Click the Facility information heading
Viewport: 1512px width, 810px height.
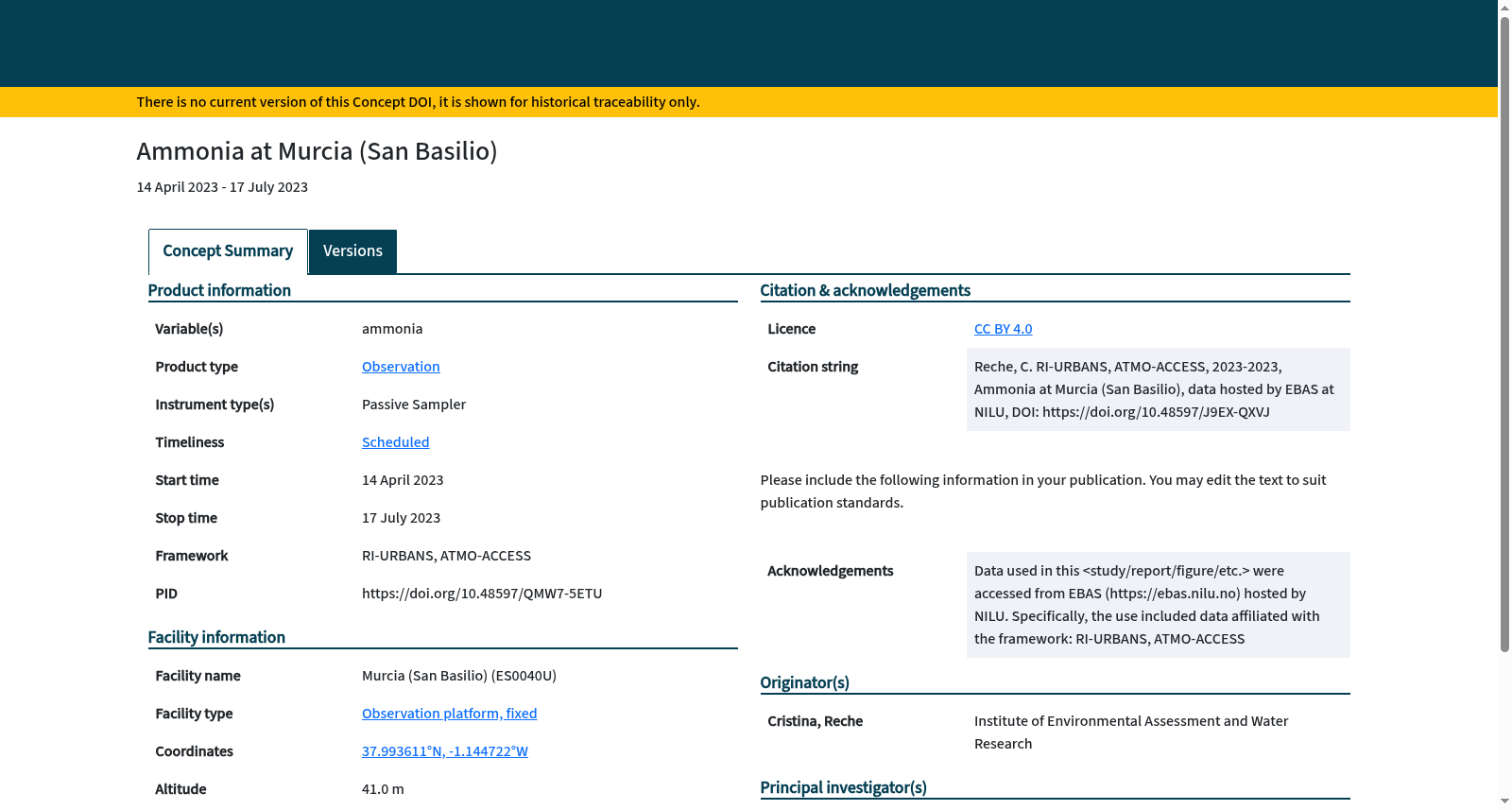(x=216, y=637)
